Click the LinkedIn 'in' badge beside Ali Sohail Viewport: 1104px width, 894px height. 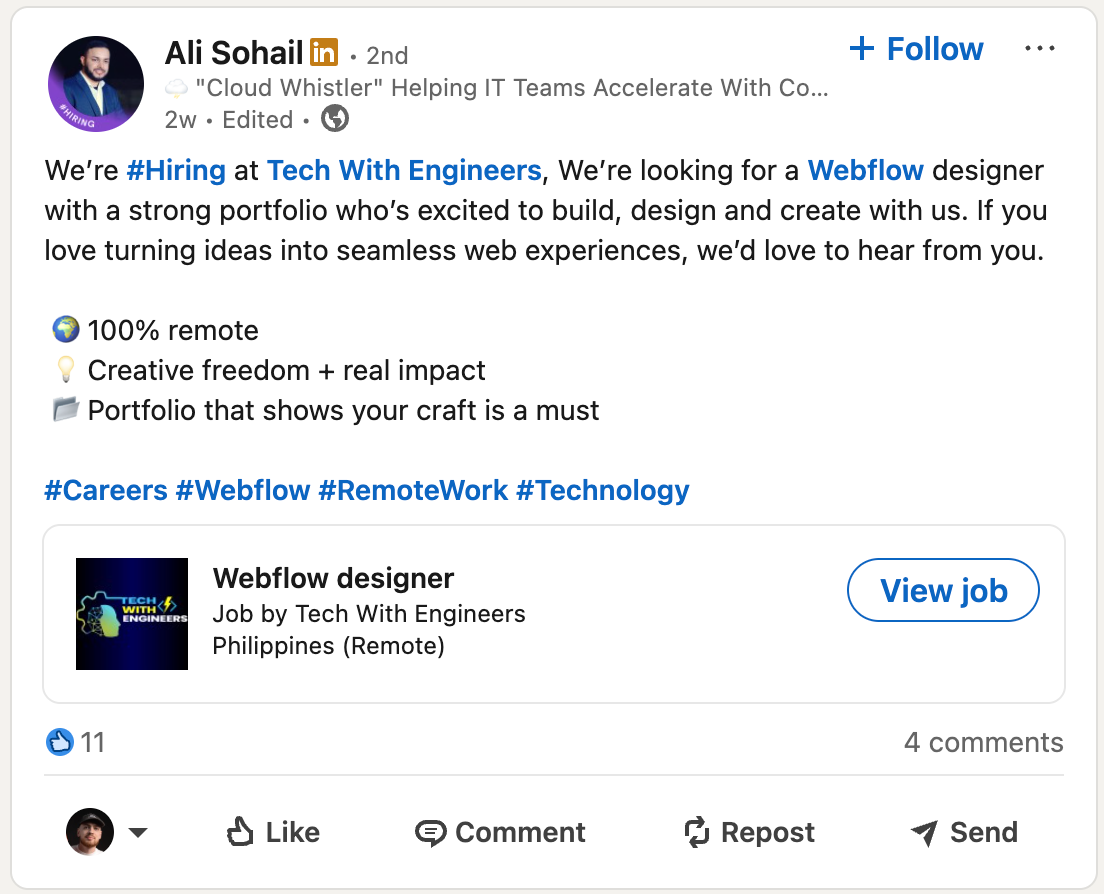[x=324, y=52]
